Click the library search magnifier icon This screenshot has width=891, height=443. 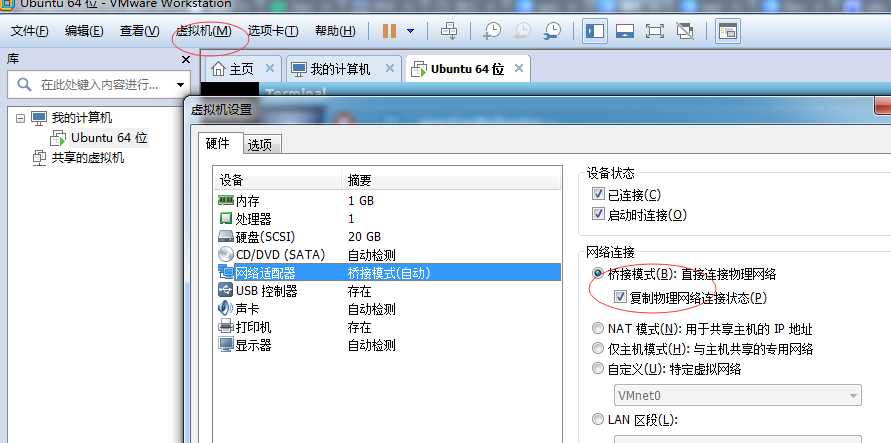(x=24, y=85)
